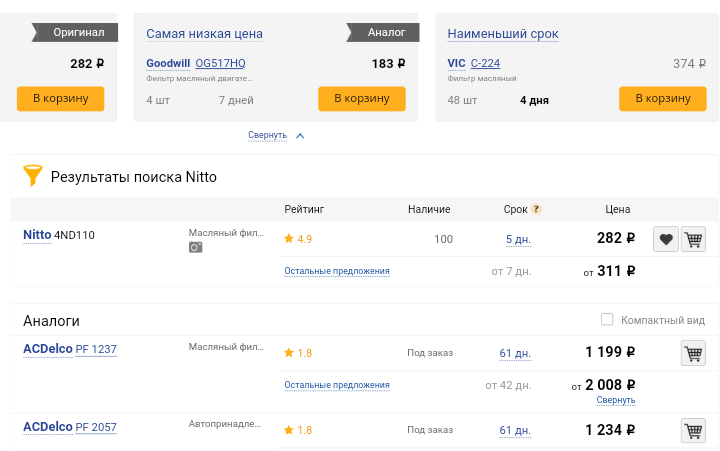Screen dimensions: 720x451
Task: Click the yellow funnel filter icon
Action: pyautogui.click(x=33, y=175)
